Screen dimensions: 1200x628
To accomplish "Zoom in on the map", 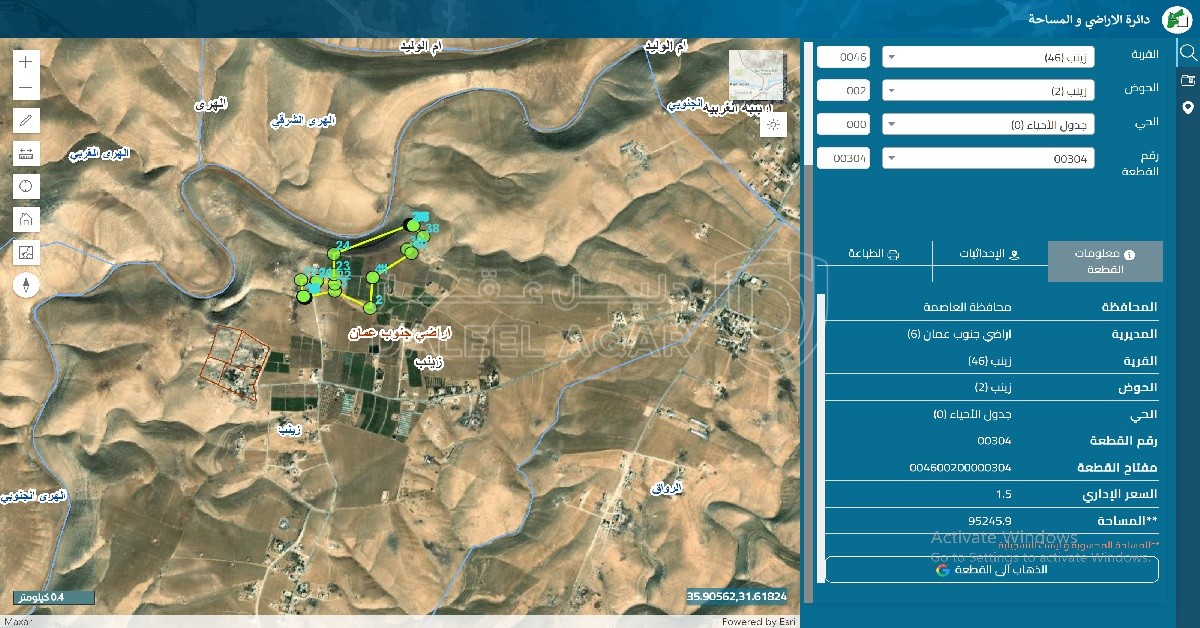I will [26, 62].
